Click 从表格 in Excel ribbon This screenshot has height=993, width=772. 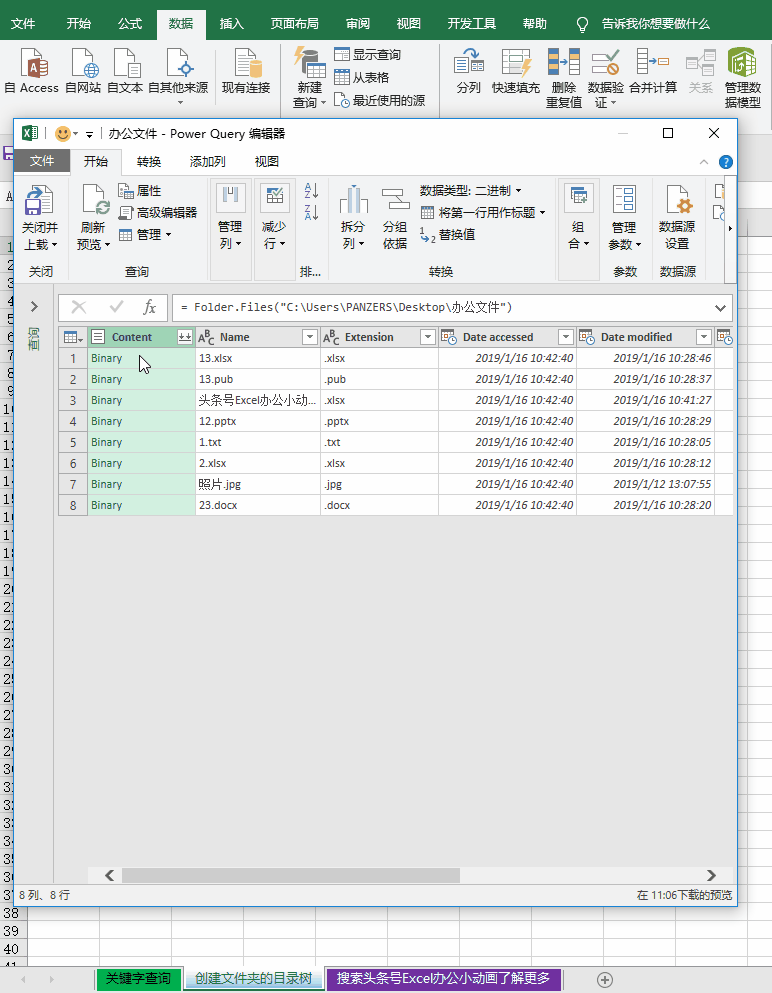362,78
